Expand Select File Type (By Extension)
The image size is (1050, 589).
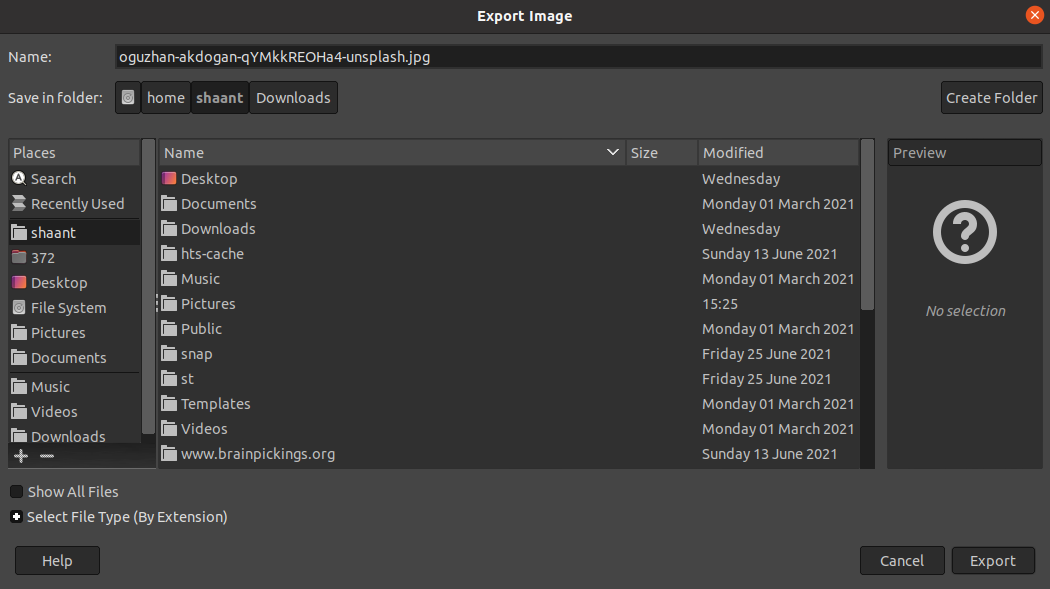[x=17, y=517]
